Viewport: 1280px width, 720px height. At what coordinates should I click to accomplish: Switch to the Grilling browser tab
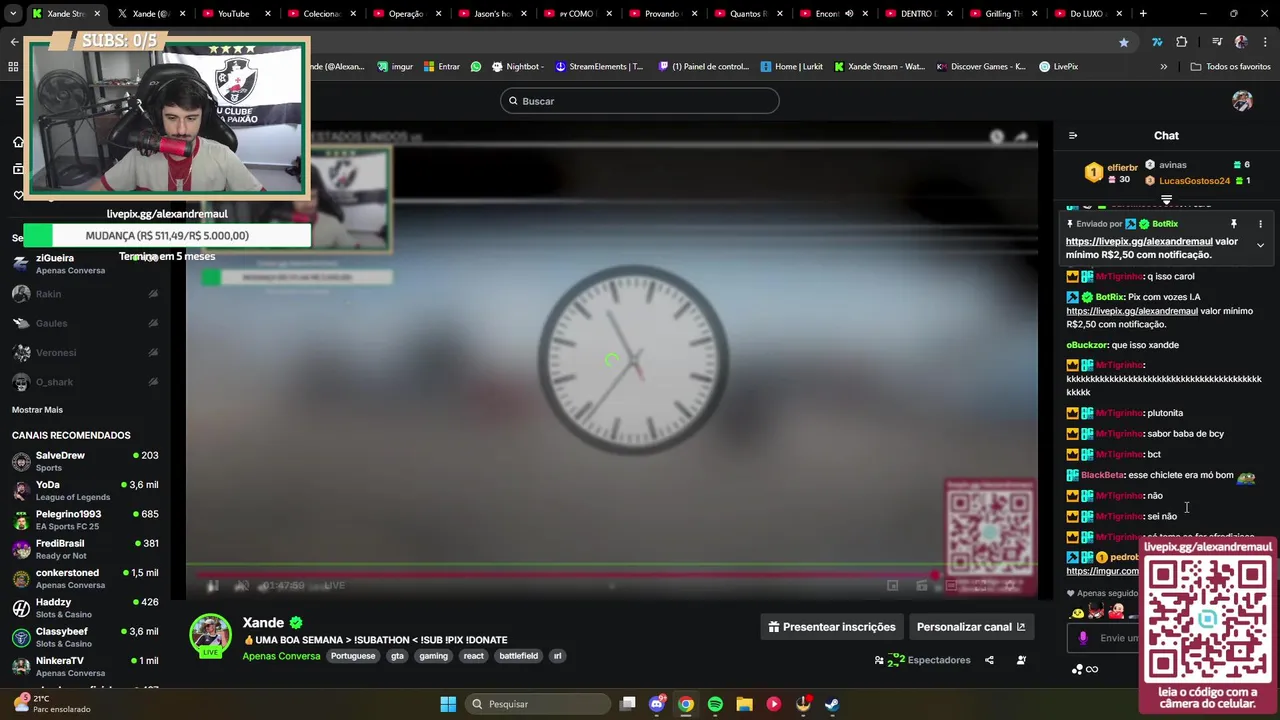1003,14
